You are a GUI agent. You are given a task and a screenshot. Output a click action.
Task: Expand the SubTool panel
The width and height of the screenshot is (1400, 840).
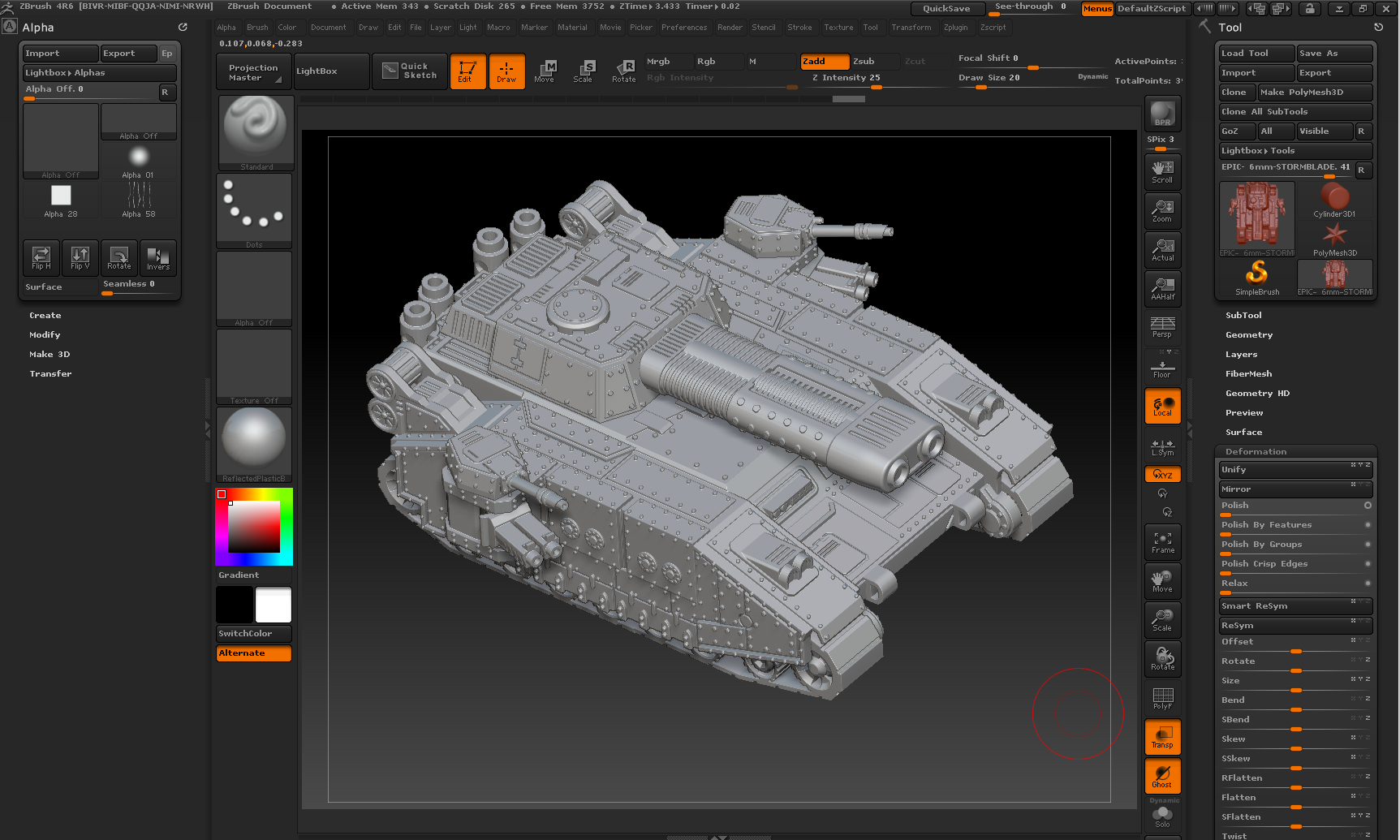coord(1243,315)
